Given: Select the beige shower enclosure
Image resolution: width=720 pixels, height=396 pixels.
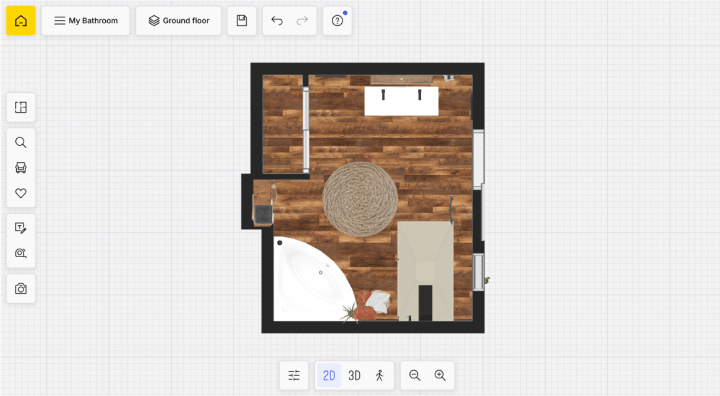Looking at the screenshot, I should point(425,271).
